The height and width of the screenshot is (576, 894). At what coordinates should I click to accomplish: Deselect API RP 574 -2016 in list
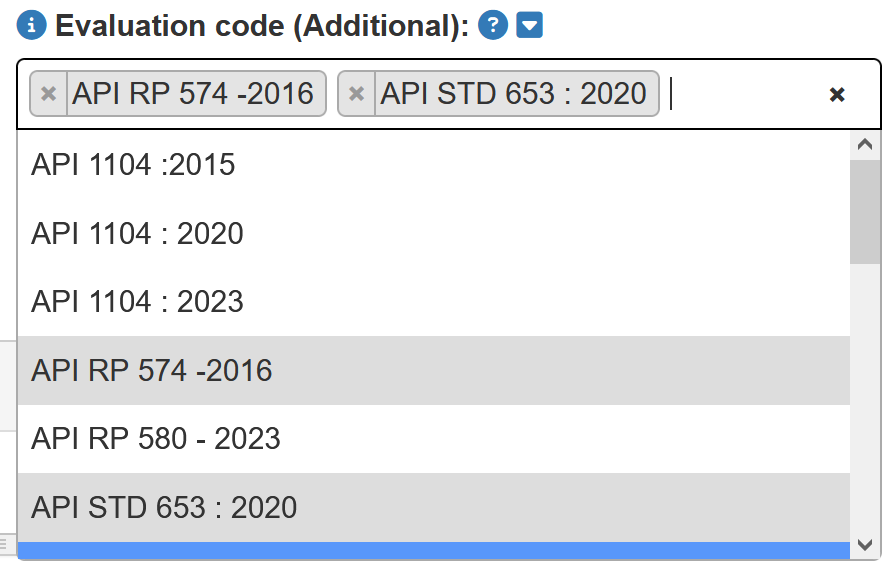152,371
